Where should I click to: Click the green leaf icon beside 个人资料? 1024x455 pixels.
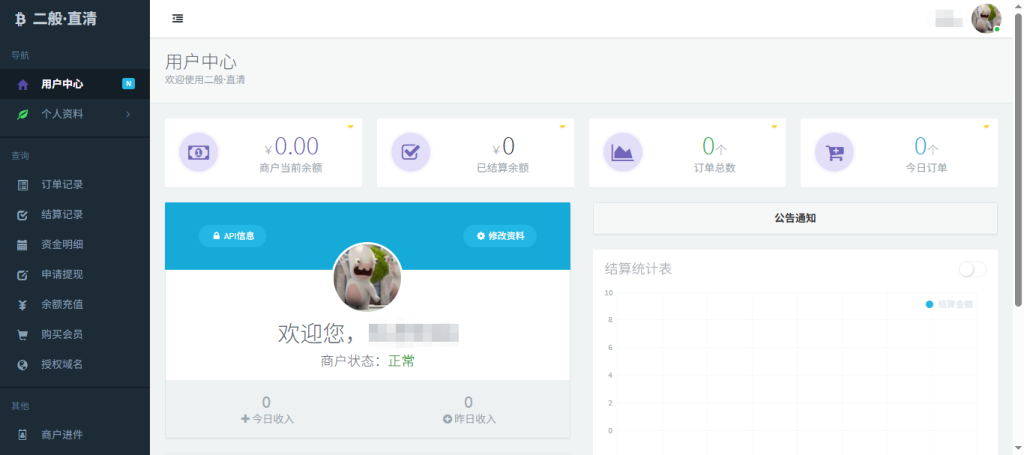[23, 114]
